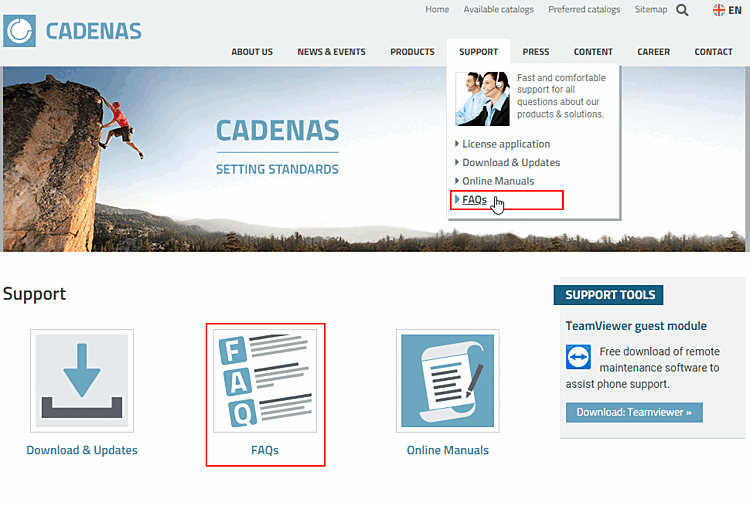Click the 'Fast and comfortable support' description text

561,96
